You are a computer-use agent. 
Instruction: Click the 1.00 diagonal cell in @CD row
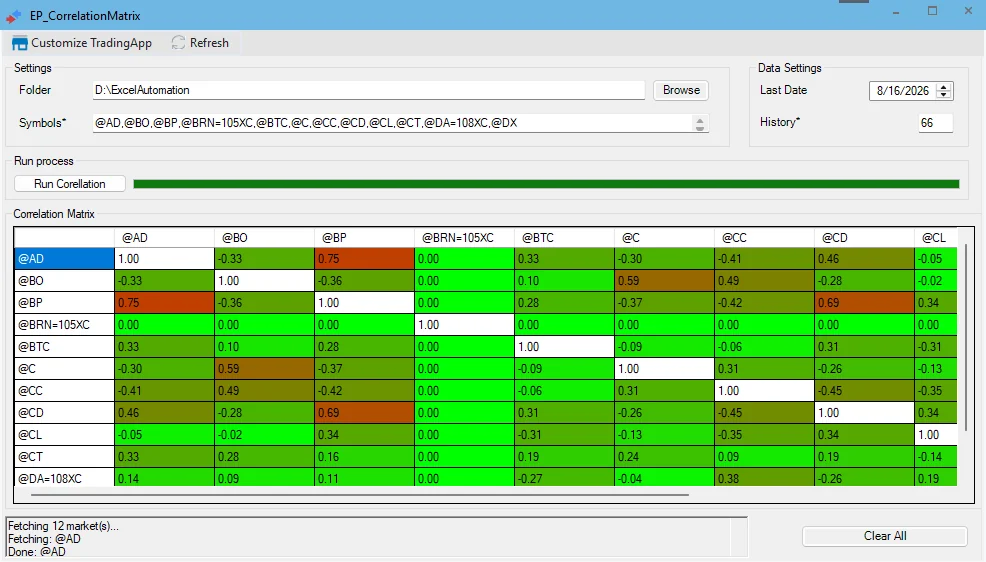864,412
